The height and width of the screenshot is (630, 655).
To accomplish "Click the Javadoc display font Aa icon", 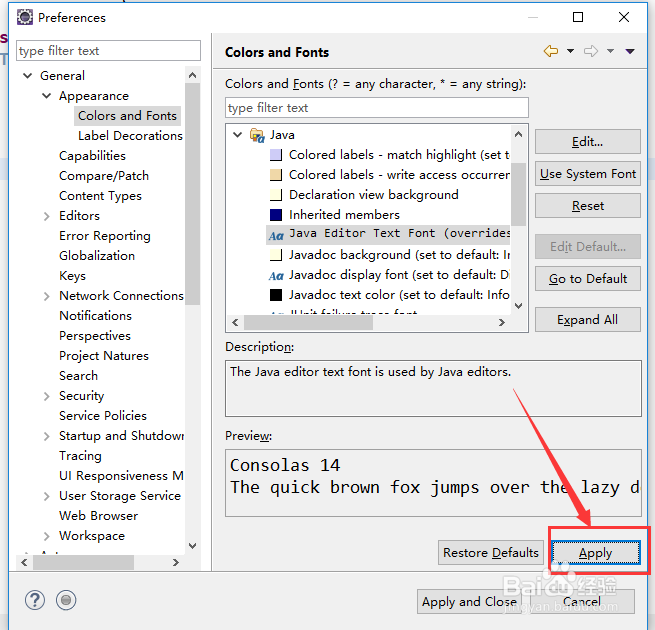I will point(276,276).
